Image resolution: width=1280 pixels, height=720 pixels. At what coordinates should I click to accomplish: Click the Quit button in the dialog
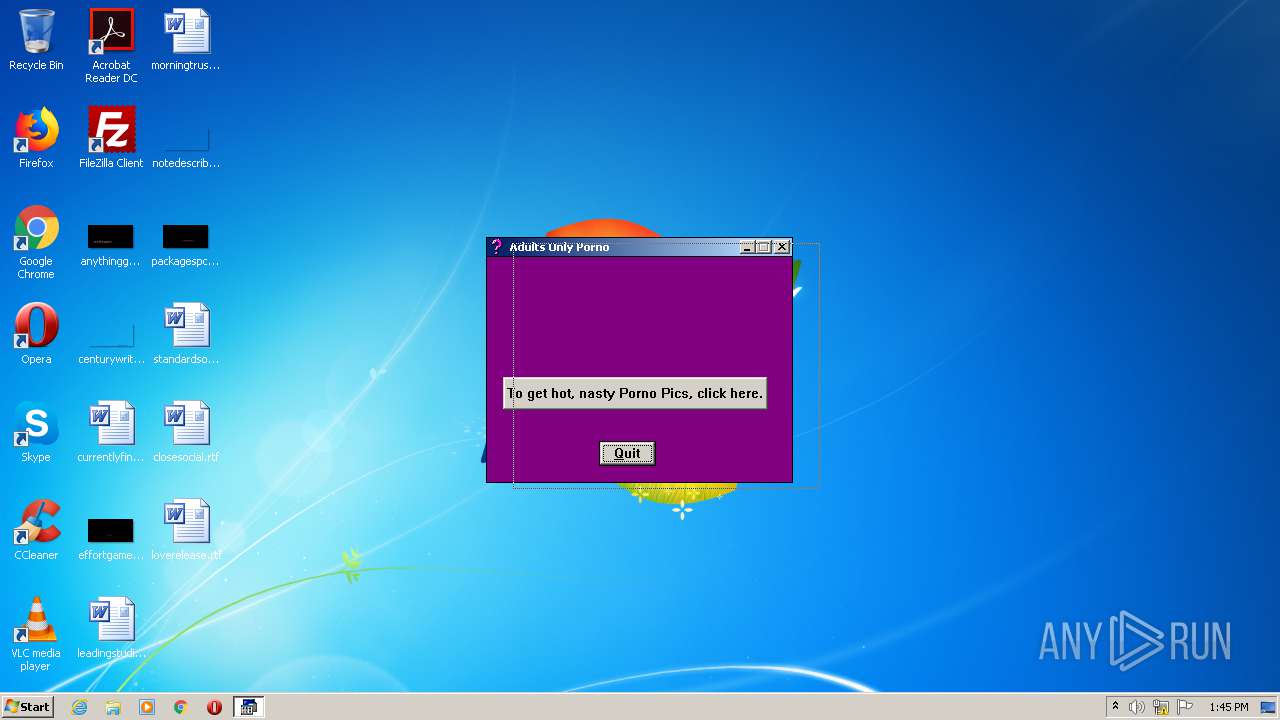[627, 453]
